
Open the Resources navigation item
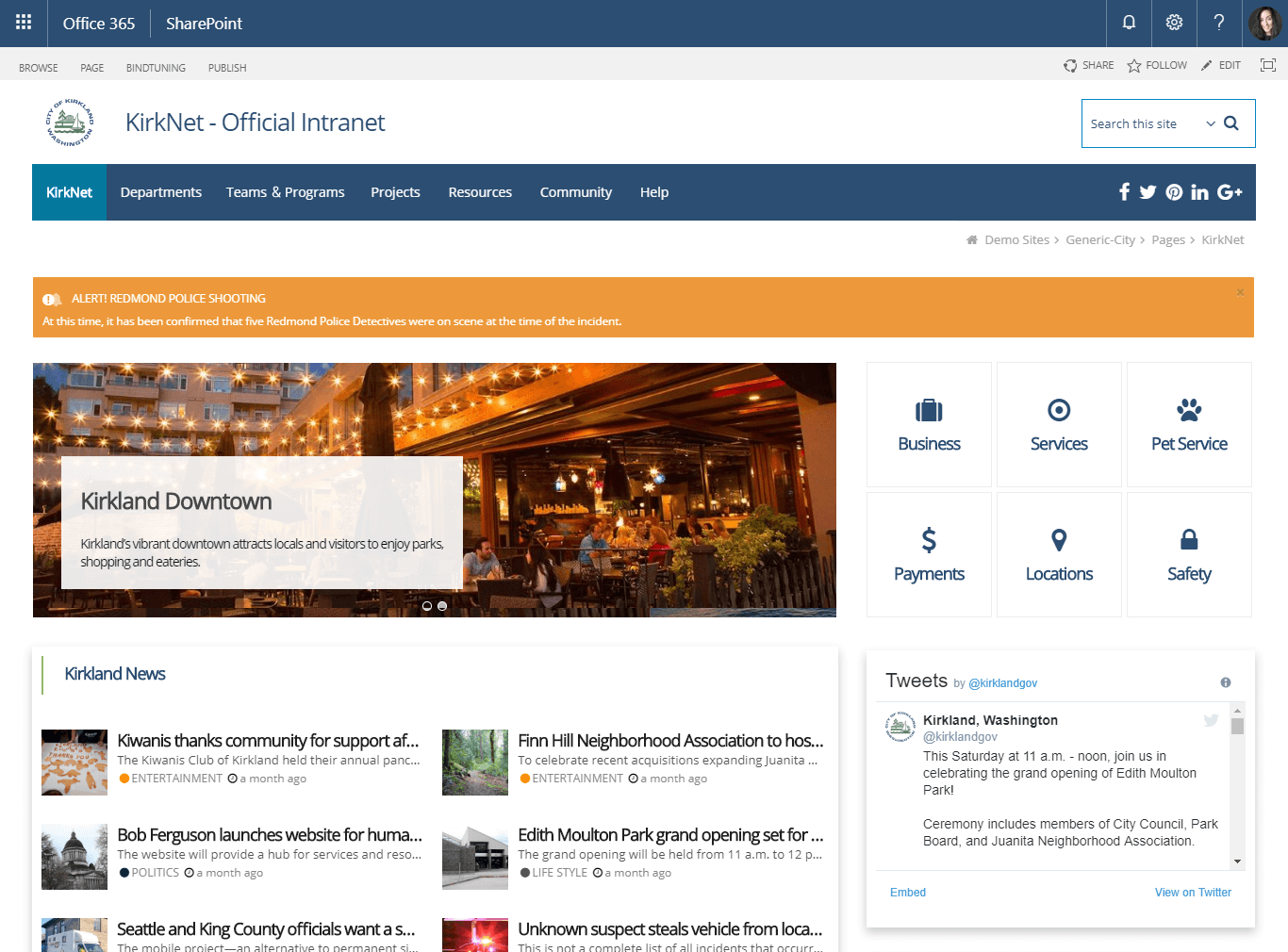480,192
